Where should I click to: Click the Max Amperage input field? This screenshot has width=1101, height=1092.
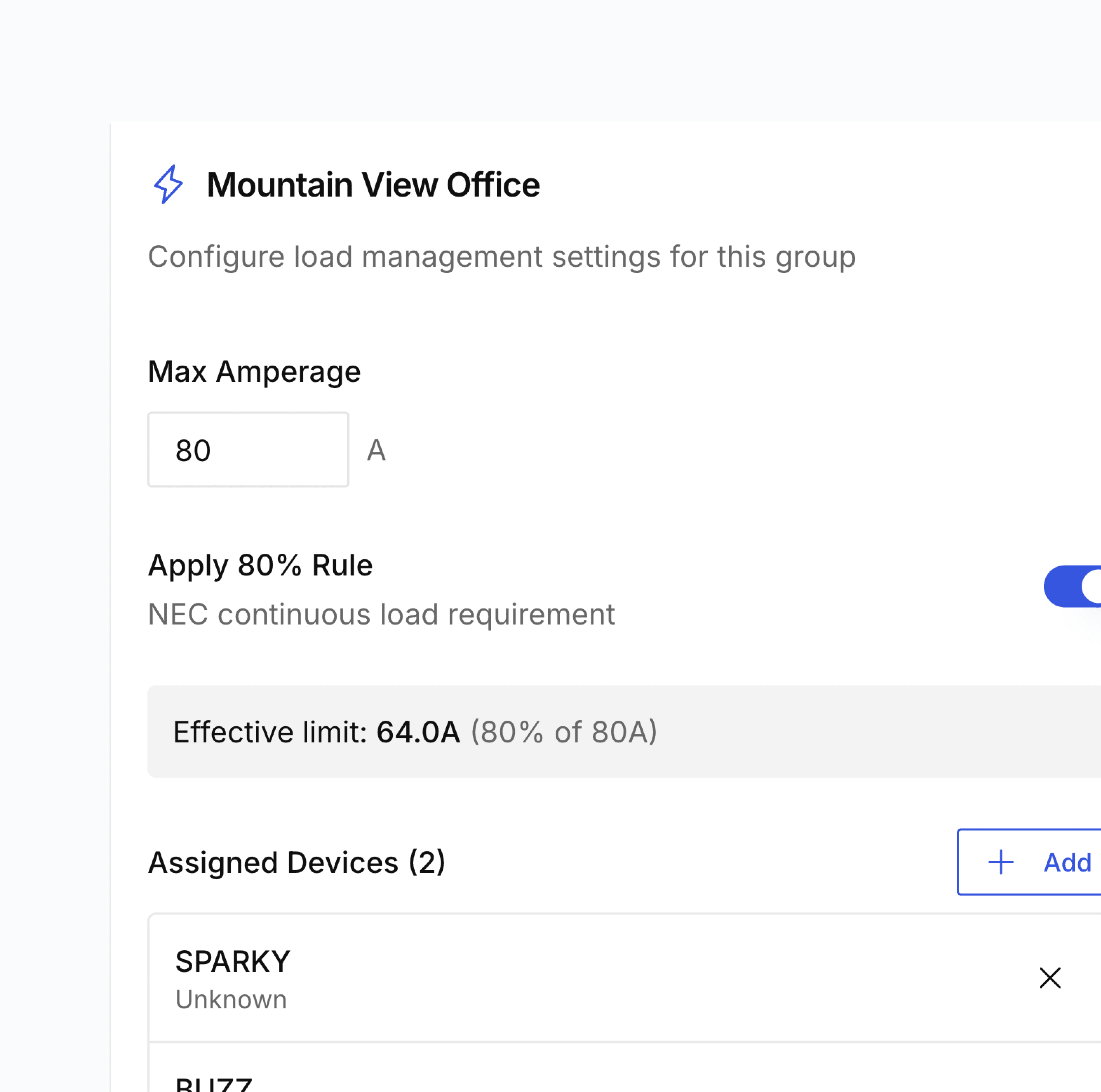(248, 450)
